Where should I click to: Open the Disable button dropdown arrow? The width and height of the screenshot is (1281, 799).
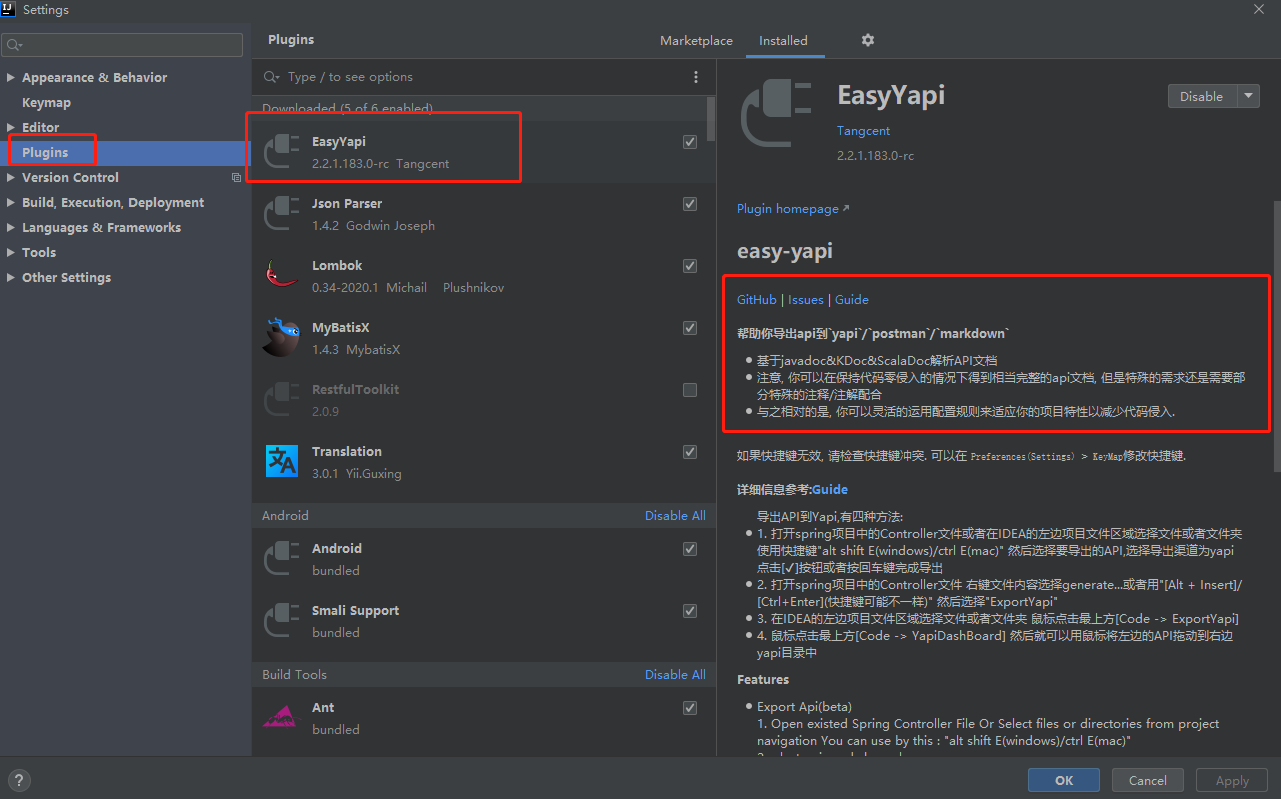coord(1248,97)
